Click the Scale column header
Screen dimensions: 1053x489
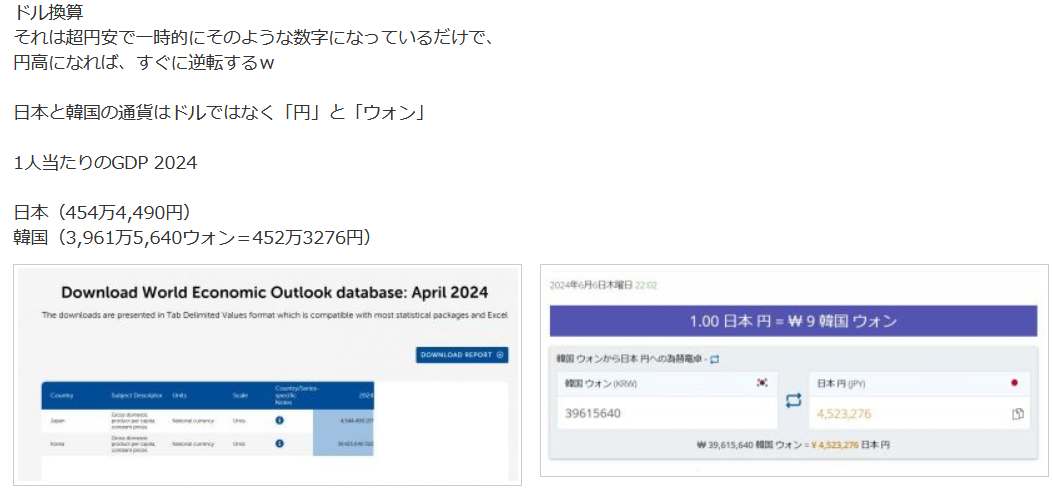(x=240, y=395)
